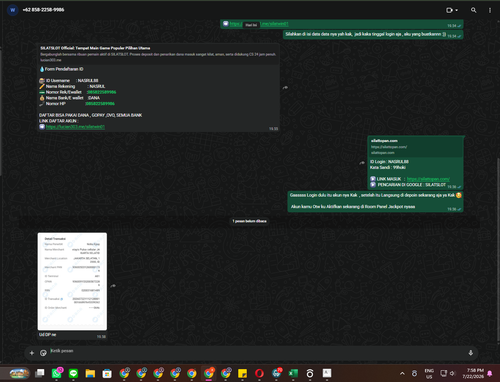This screenshot has width=500, height=382.
Task: Open contact info for +62 858-2258-9986
Action: tap(43, 10)
